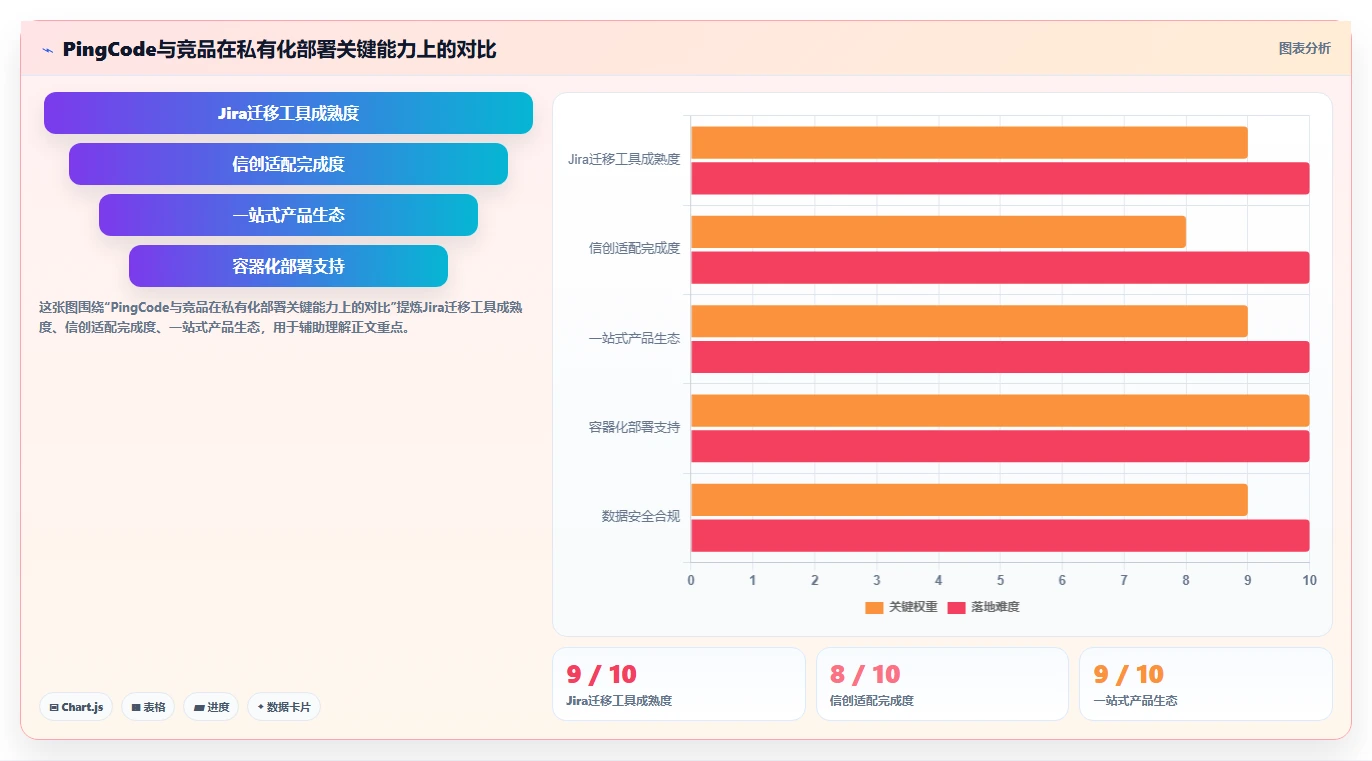Click the 表格 tag chip

148,707
